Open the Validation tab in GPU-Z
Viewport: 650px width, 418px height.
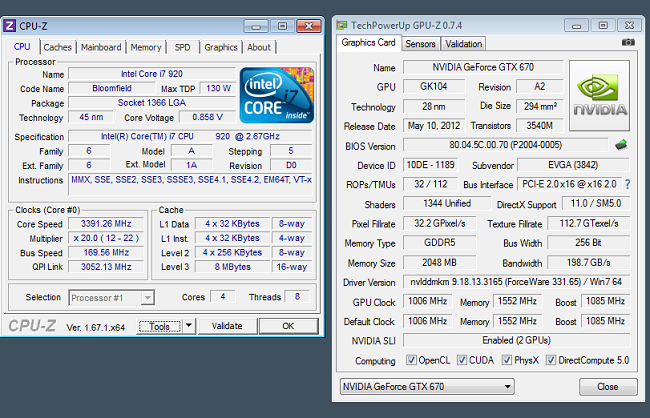coord(463,44)
